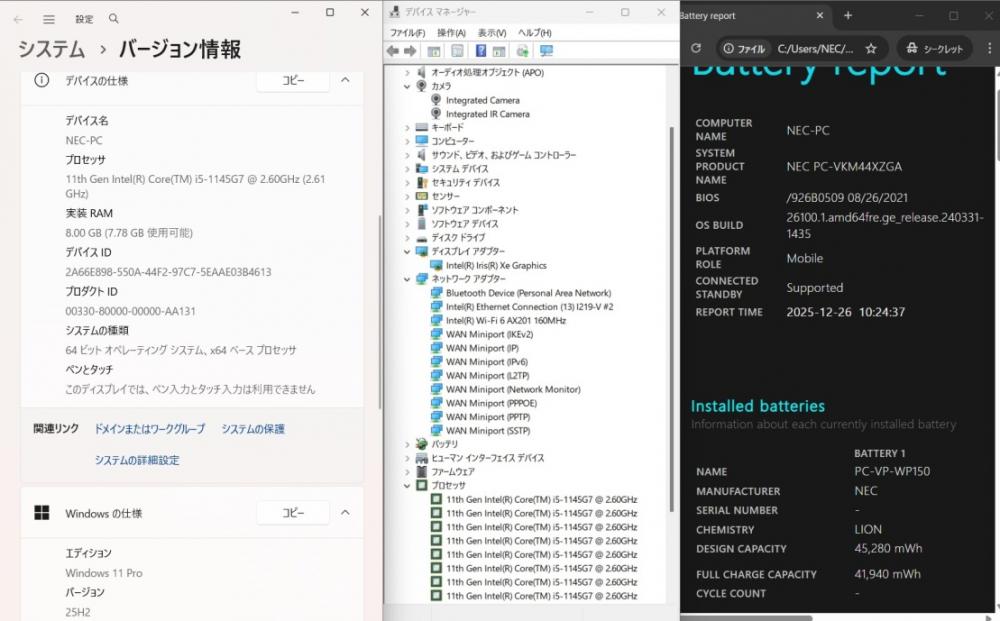The height and width of the screenshot is (621, 1000).
Task: Collapse the ネットワーク アダプター category
Action: tap(407, 279)
